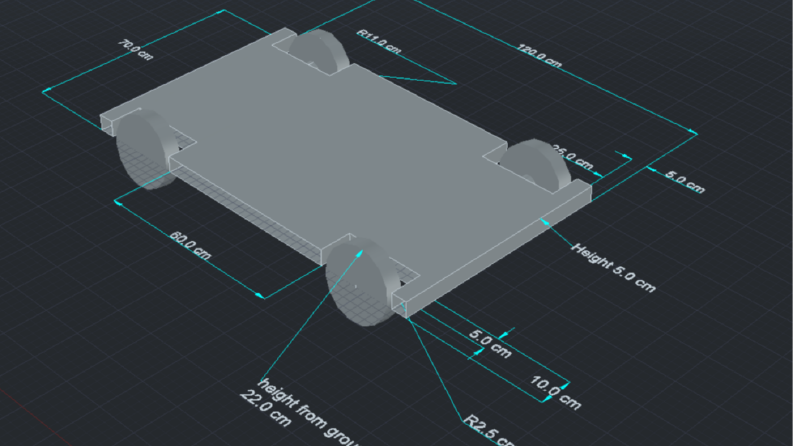Viewport: 793px width, 446px height.
Task: Select the 60.0 cm dimension label
Action: (190, 245)
